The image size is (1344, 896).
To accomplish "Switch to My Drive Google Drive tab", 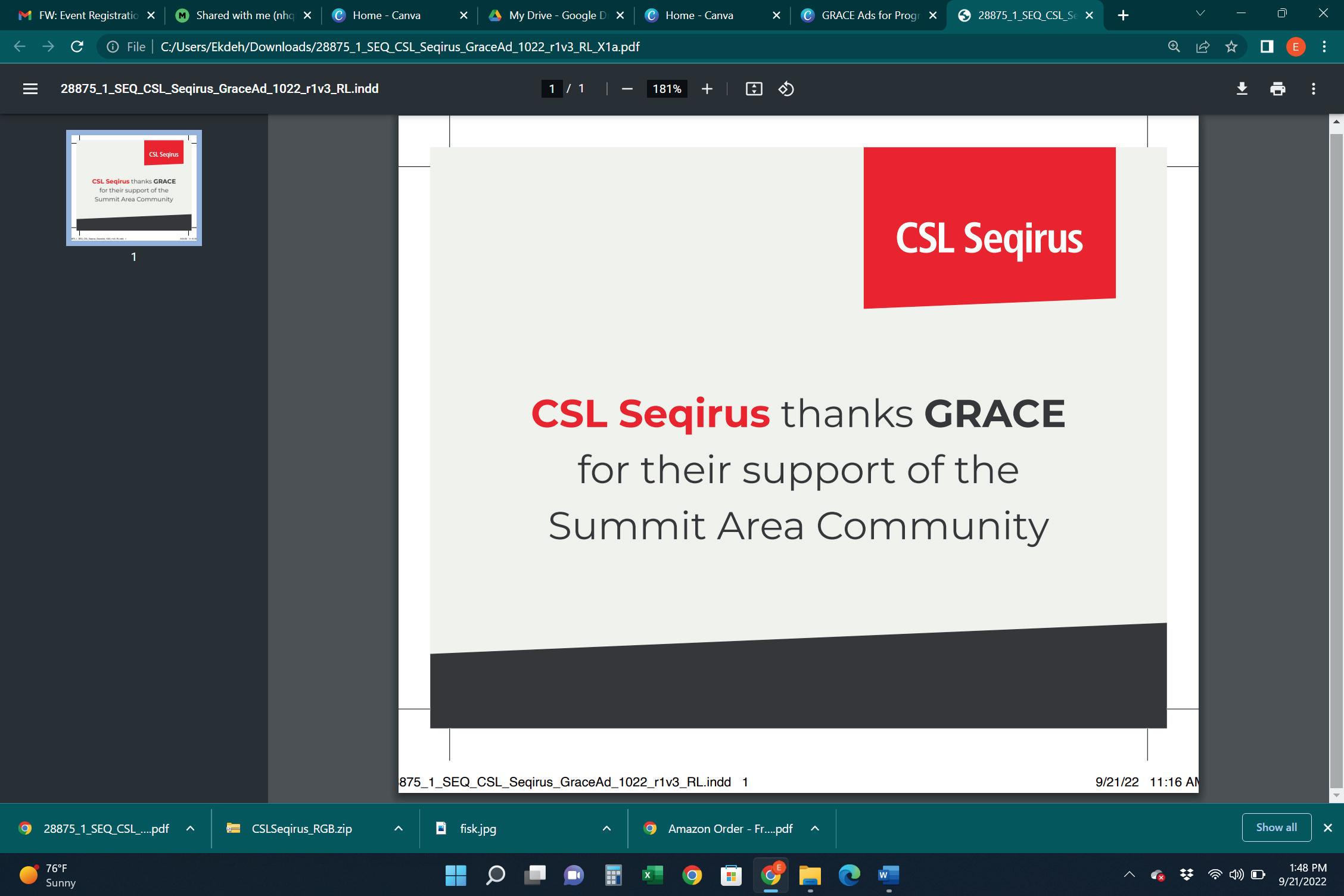I will pos(554,15).
